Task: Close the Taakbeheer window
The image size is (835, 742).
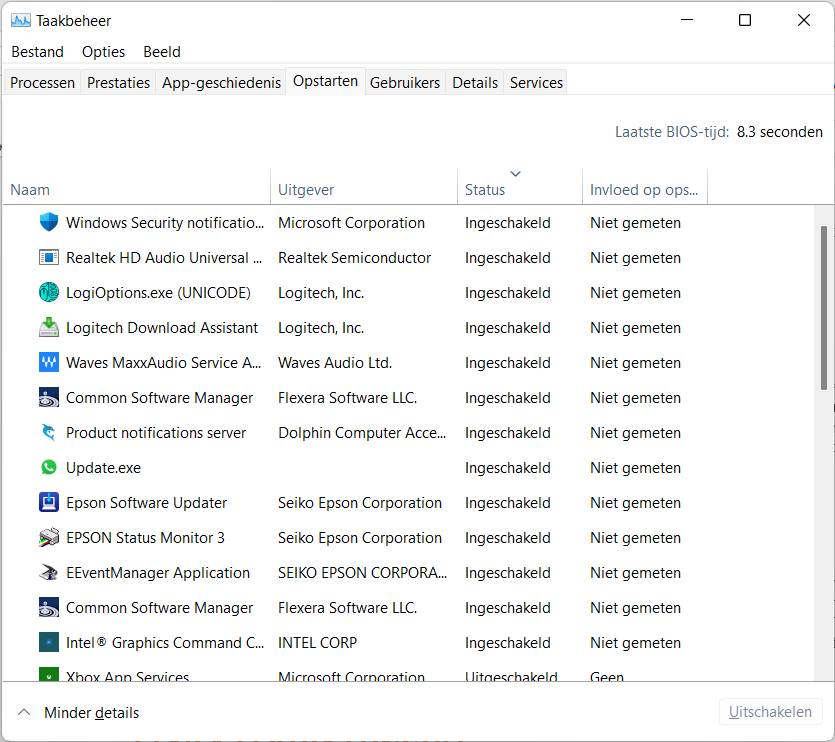Action: [x=804, y=20]
